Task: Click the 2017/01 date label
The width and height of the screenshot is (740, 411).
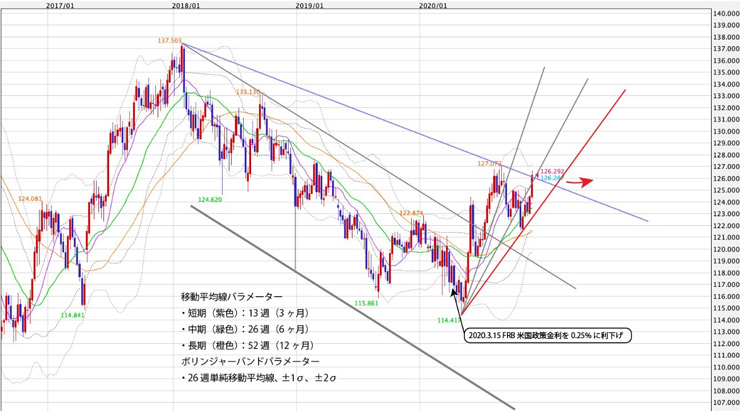Action: [x=60, y=6]
